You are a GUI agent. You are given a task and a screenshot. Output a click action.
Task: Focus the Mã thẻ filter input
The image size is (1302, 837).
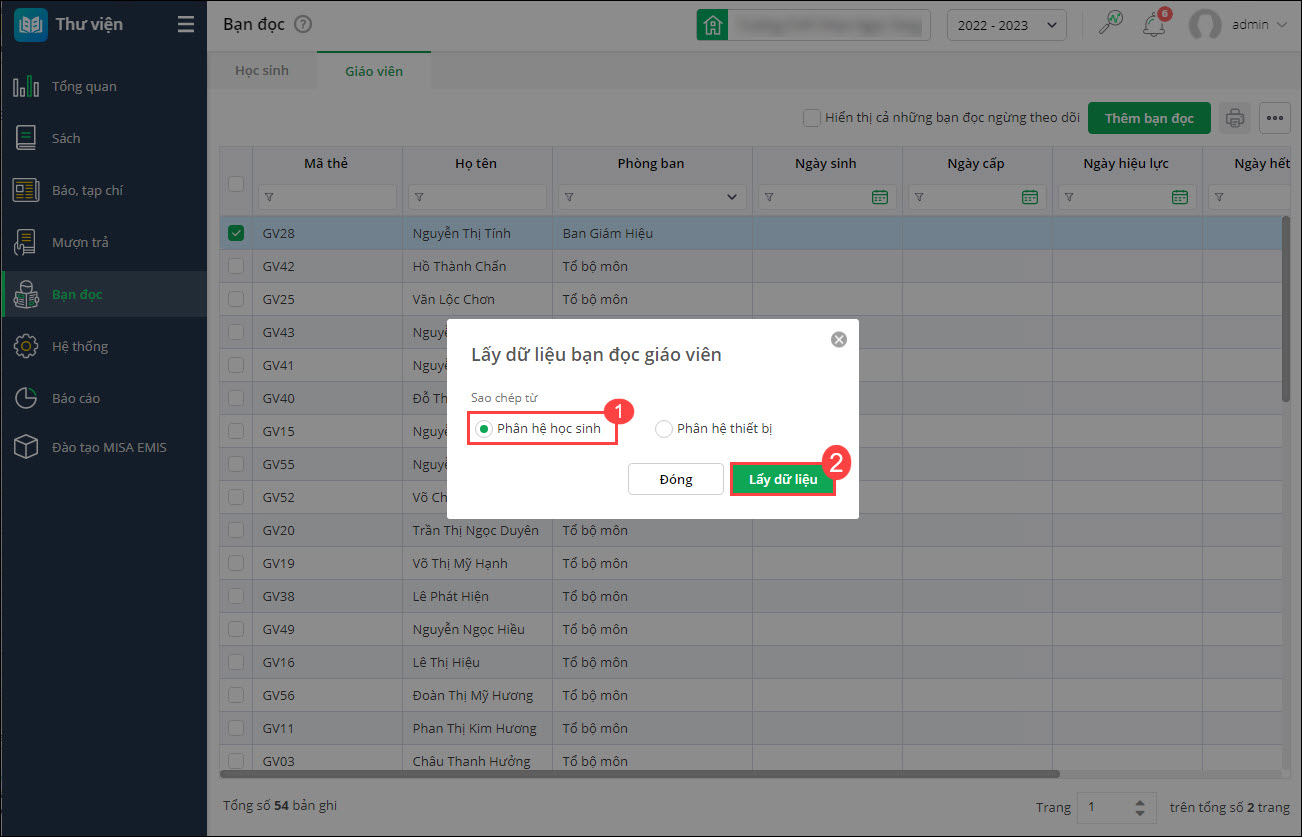coord(327,197)
